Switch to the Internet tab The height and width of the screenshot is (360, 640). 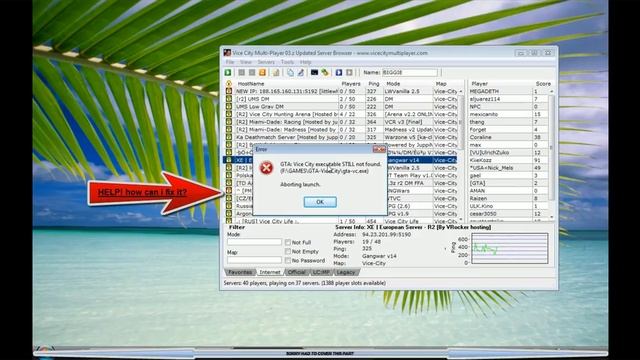click(x=270, y=272)
